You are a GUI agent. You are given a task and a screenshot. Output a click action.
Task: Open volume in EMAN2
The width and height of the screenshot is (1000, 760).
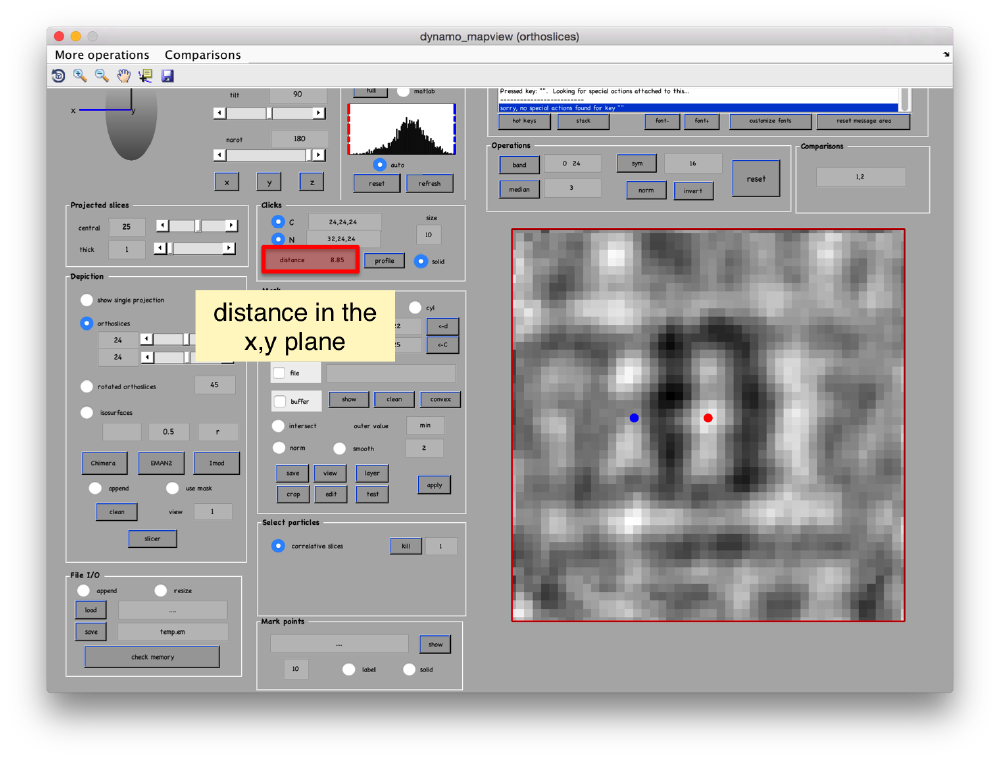[x=161, y=463]
